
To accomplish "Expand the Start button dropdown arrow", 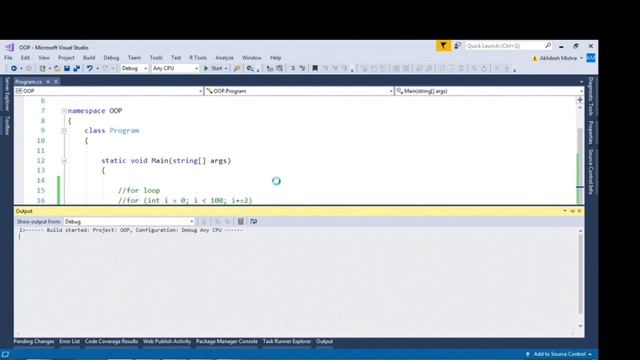I will click(x=226, y=69).
